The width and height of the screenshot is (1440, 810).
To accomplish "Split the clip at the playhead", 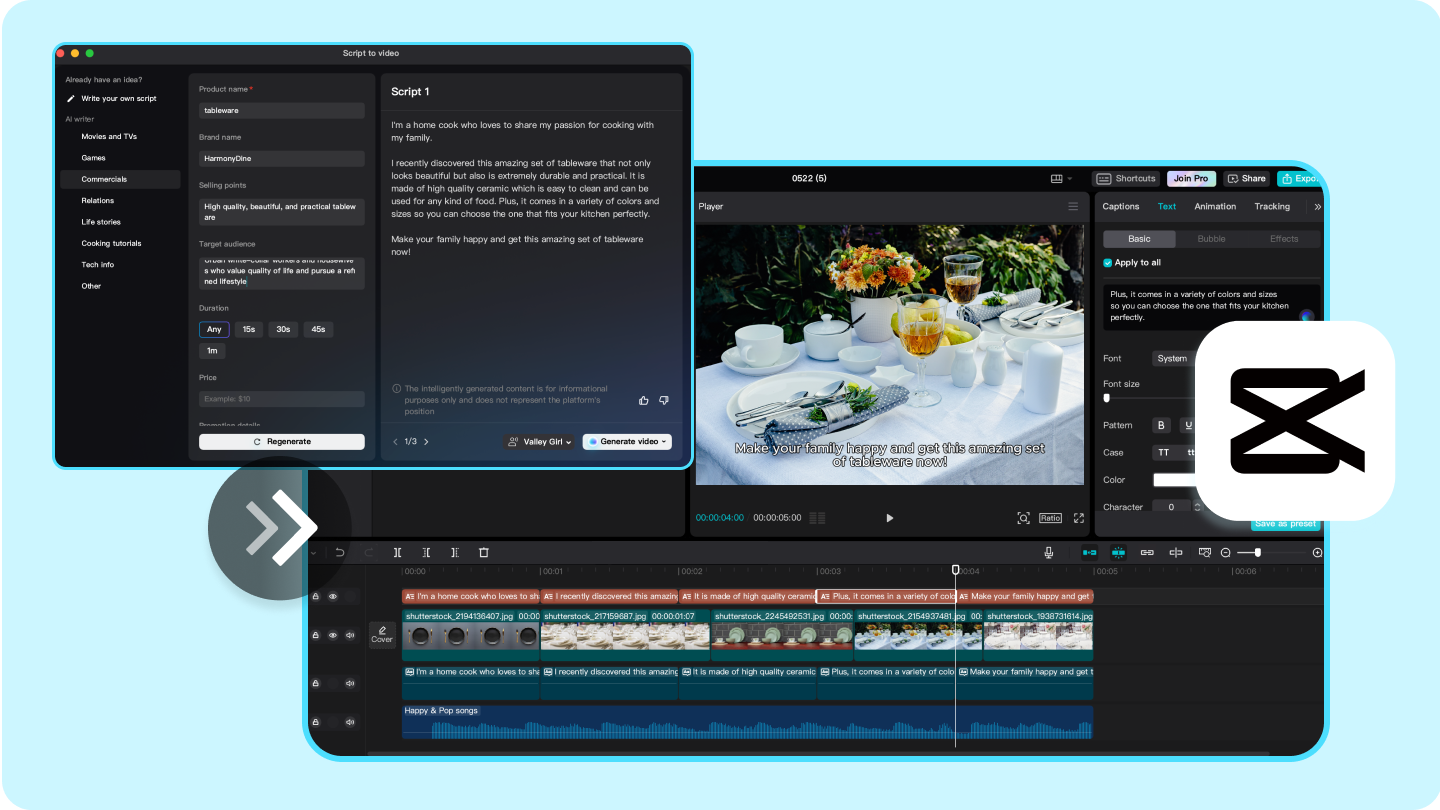I will point(398,552).
